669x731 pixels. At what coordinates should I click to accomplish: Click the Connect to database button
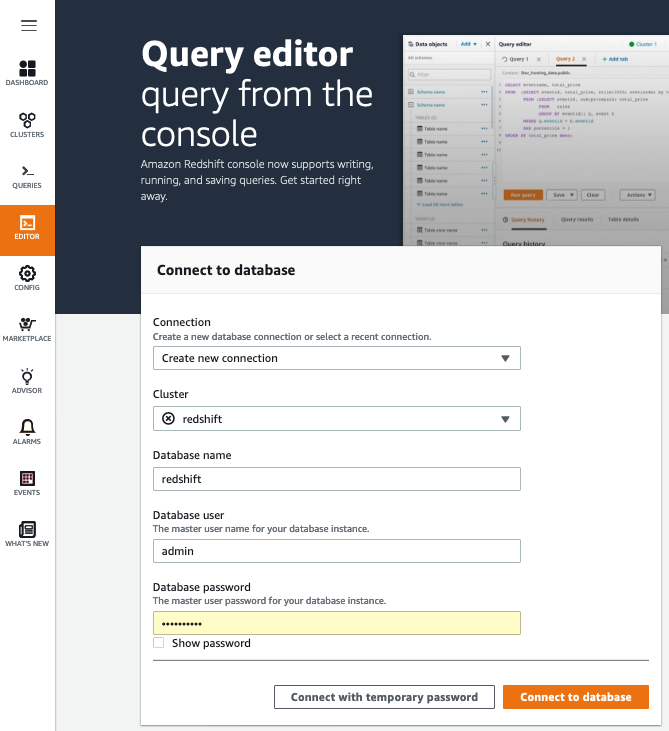(575, 697)
